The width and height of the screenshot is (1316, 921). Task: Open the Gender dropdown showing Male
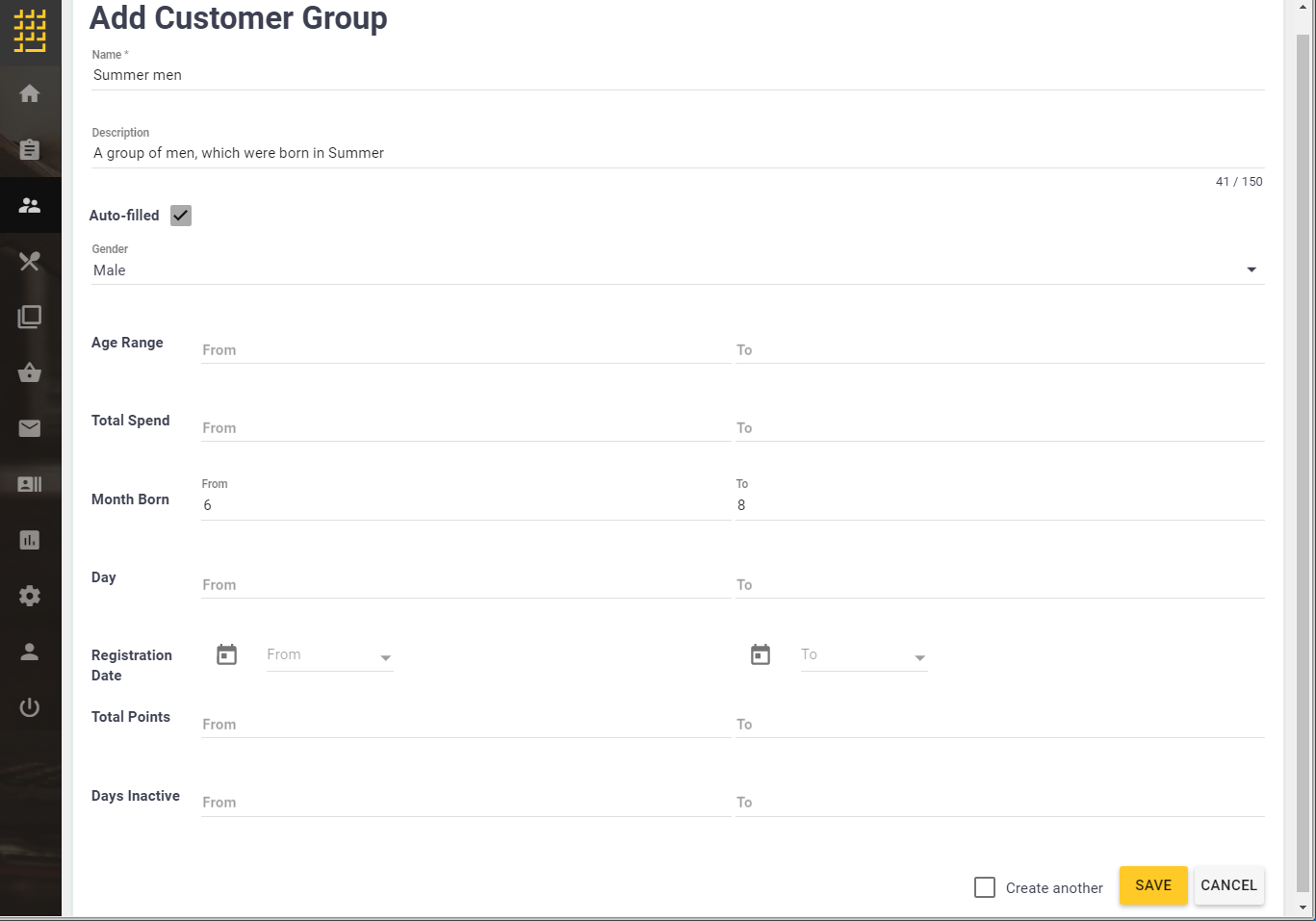[1251, 269]
